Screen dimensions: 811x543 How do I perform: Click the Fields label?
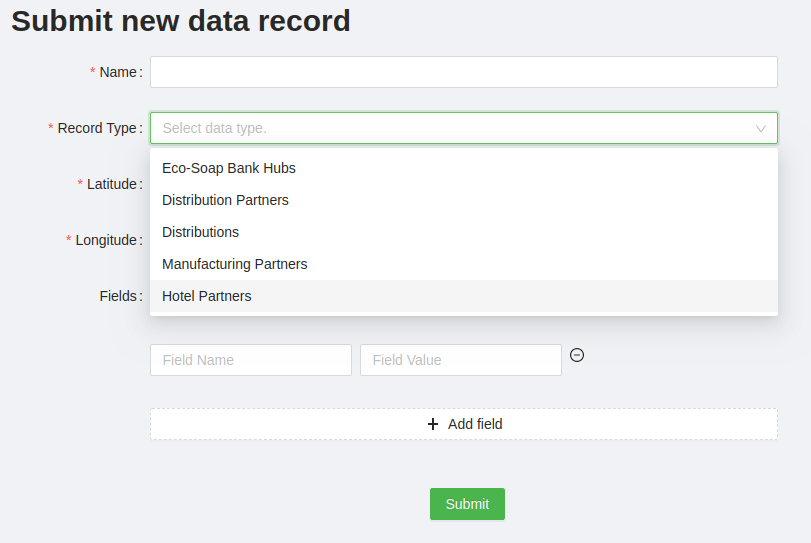click(118, 296)
